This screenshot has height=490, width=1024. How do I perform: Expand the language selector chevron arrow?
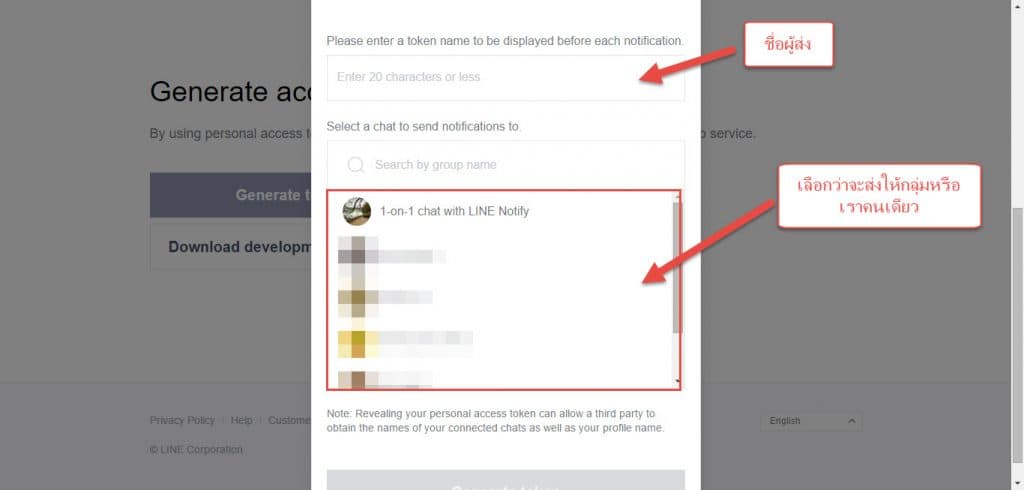851,421
